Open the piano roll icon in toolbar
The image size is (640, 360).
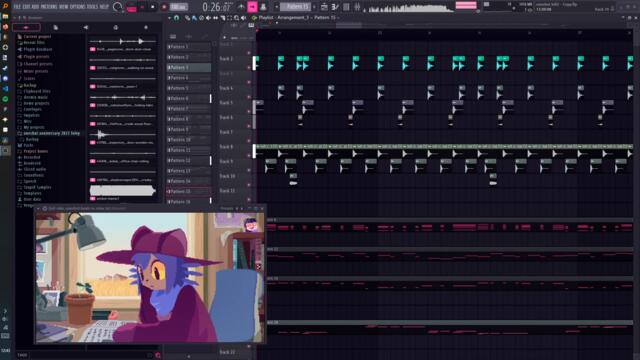click(335, 7)
